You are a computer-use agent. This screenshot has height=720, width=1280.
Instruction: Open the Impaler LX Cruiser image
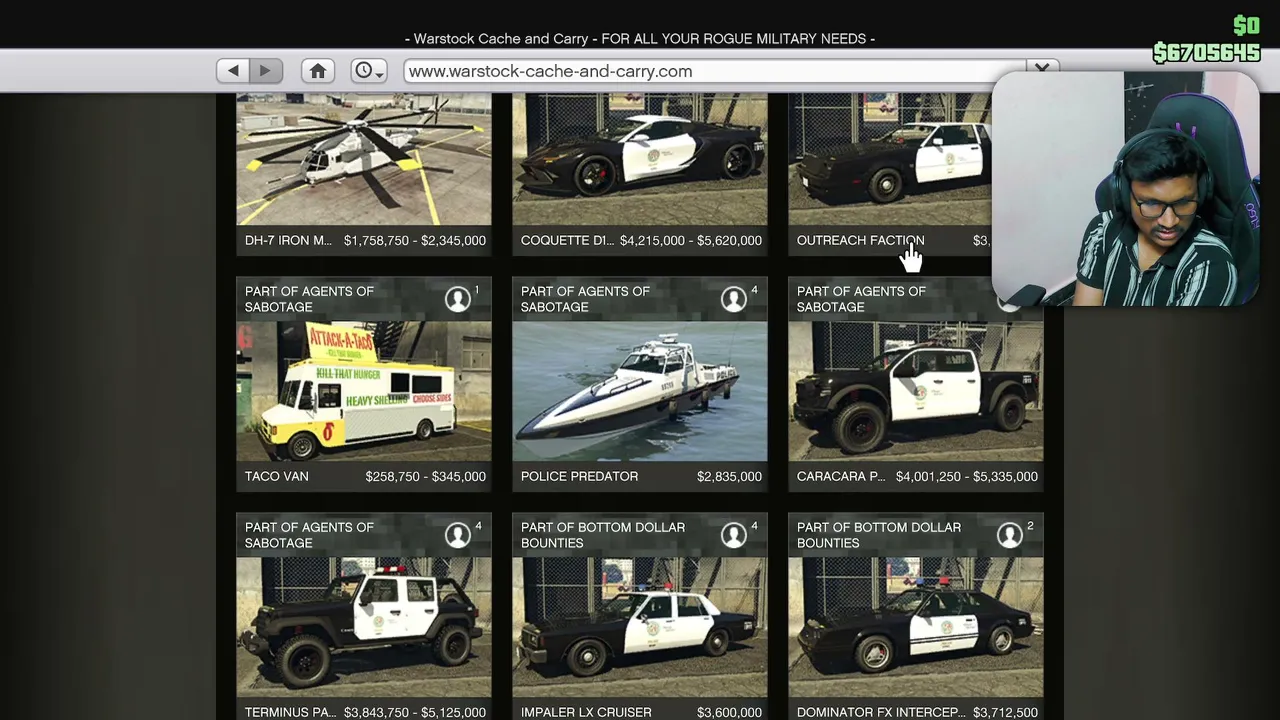(640, 627)
